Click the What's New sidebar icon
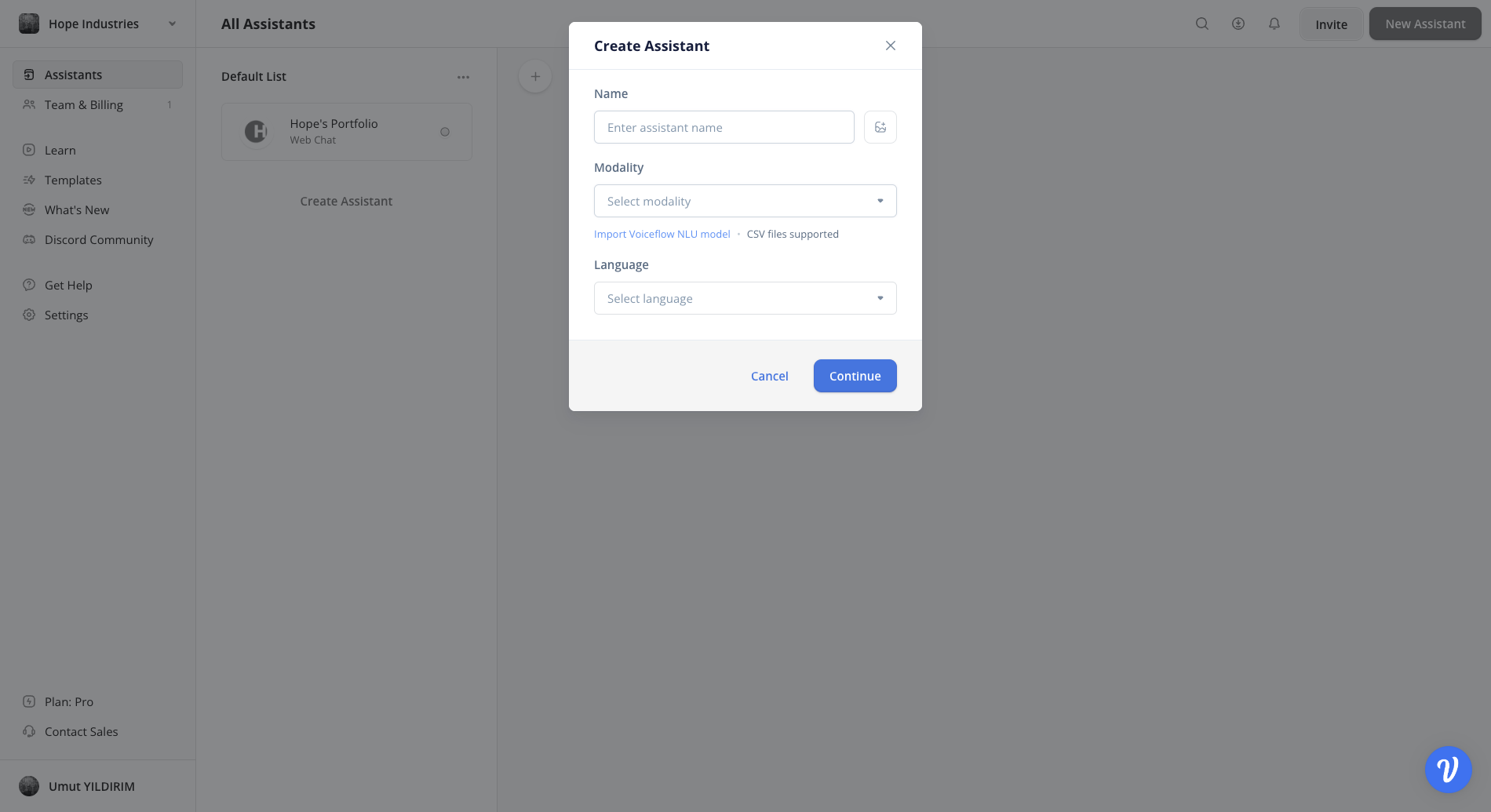This screenshot has height=812, width=1491. tap(29, 209)
